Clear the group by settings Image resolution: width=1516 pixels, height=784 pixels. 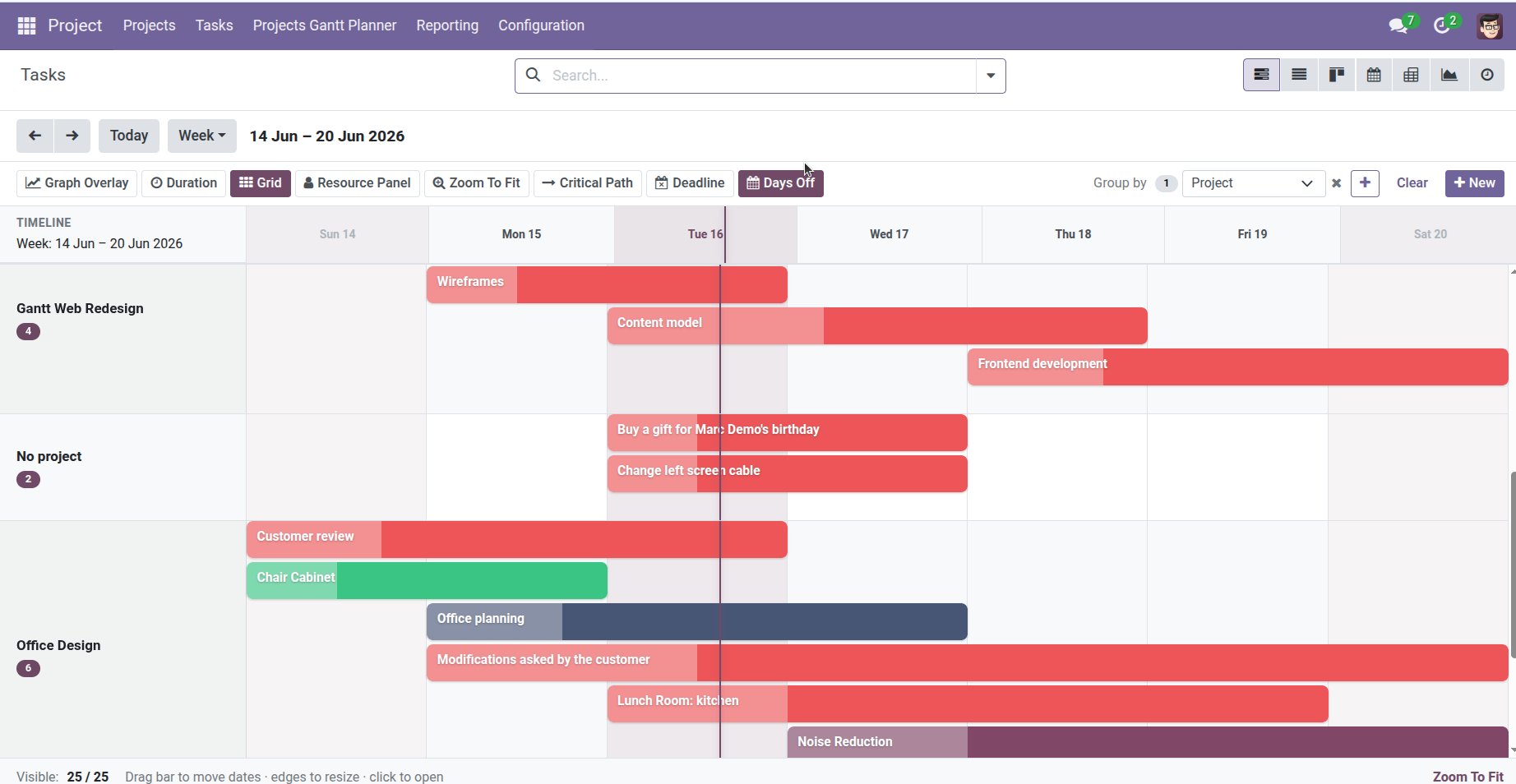click(1412, 183)
